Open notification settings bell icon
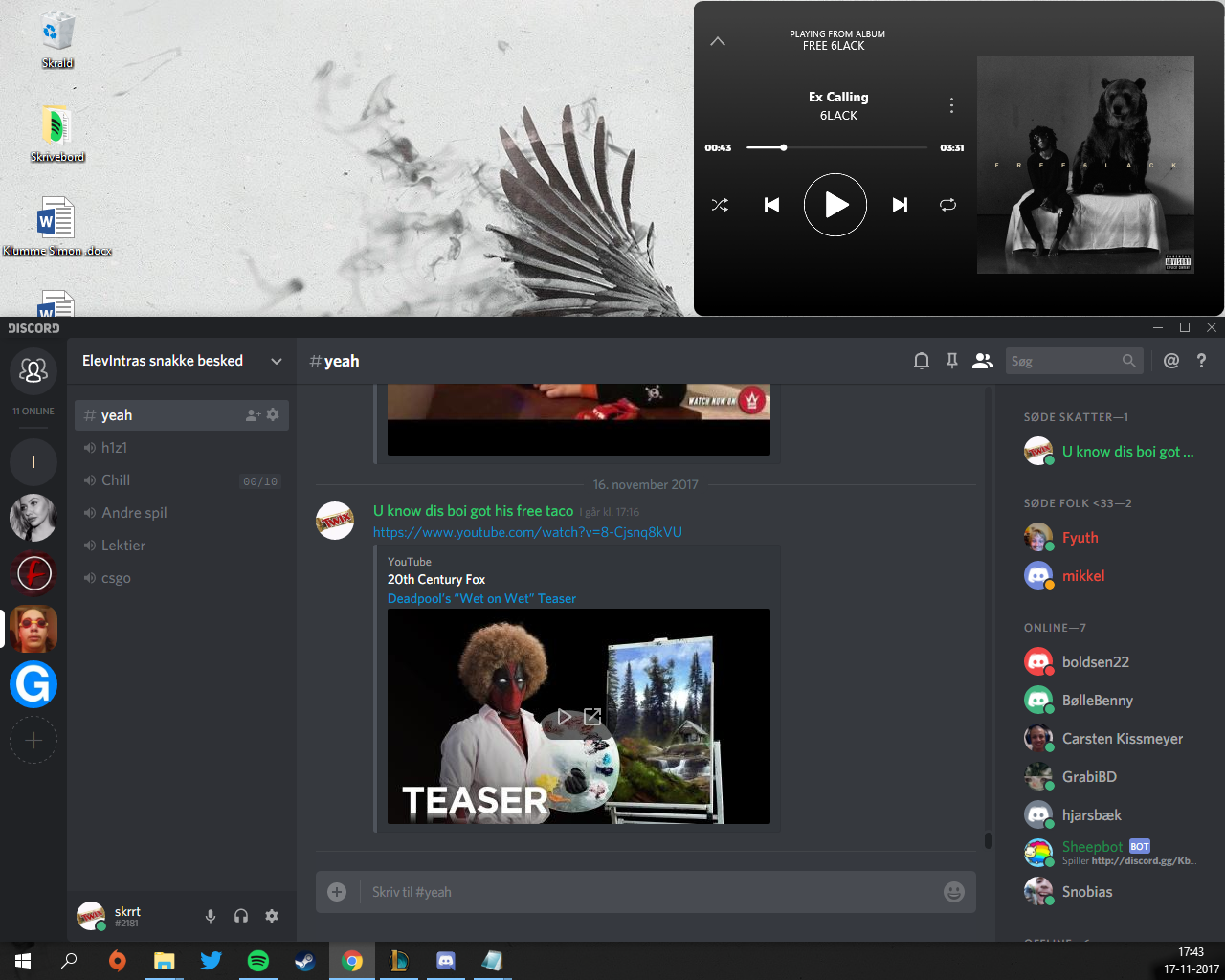The width and height of the screenshot is (1225, 980). (922, 361)
